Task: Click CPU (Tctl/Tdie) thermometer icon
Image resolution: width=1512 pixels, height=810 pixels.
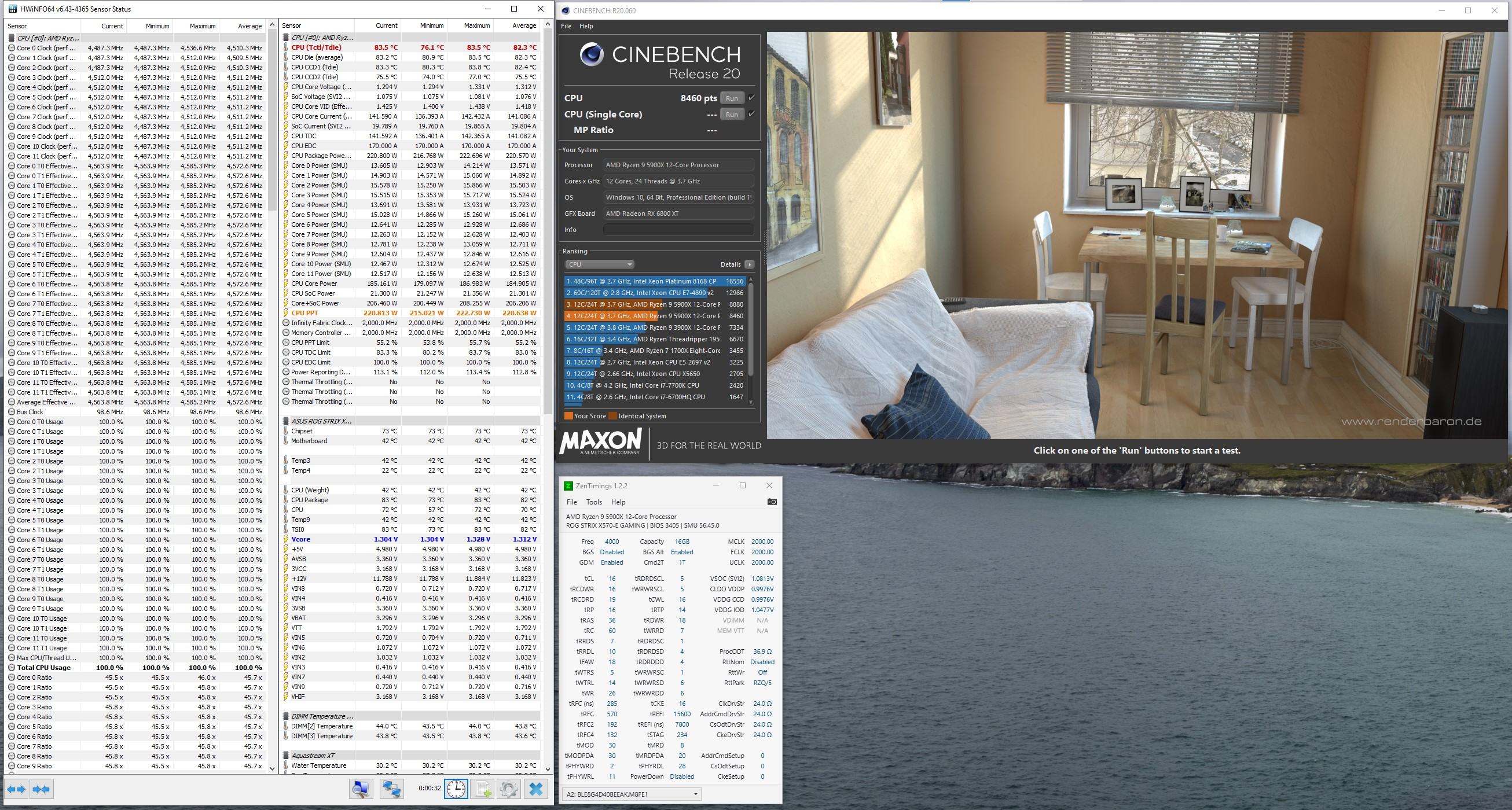Action: pos(286,47)
